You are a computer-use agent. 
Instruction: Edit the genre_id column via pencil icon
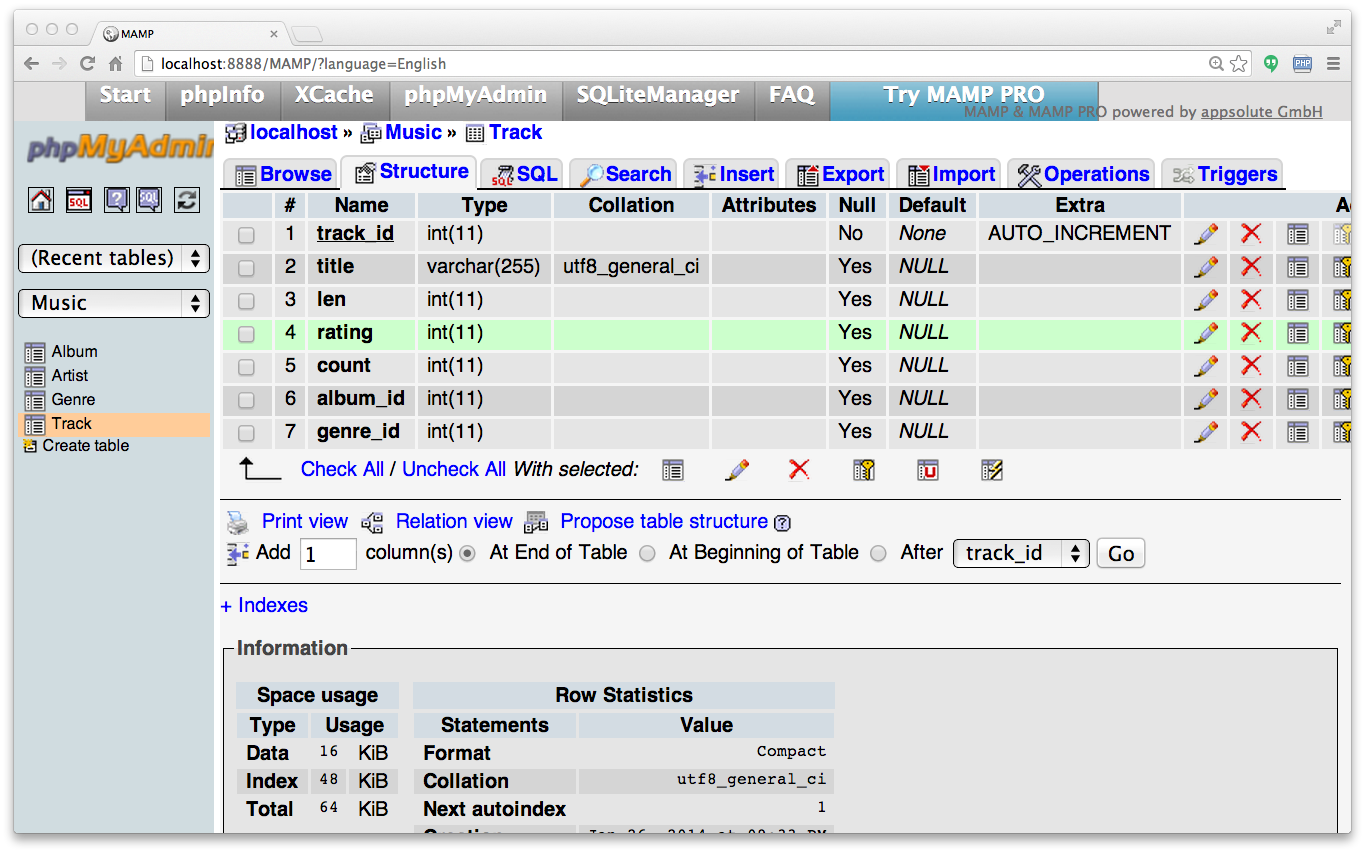point(1207,432)
